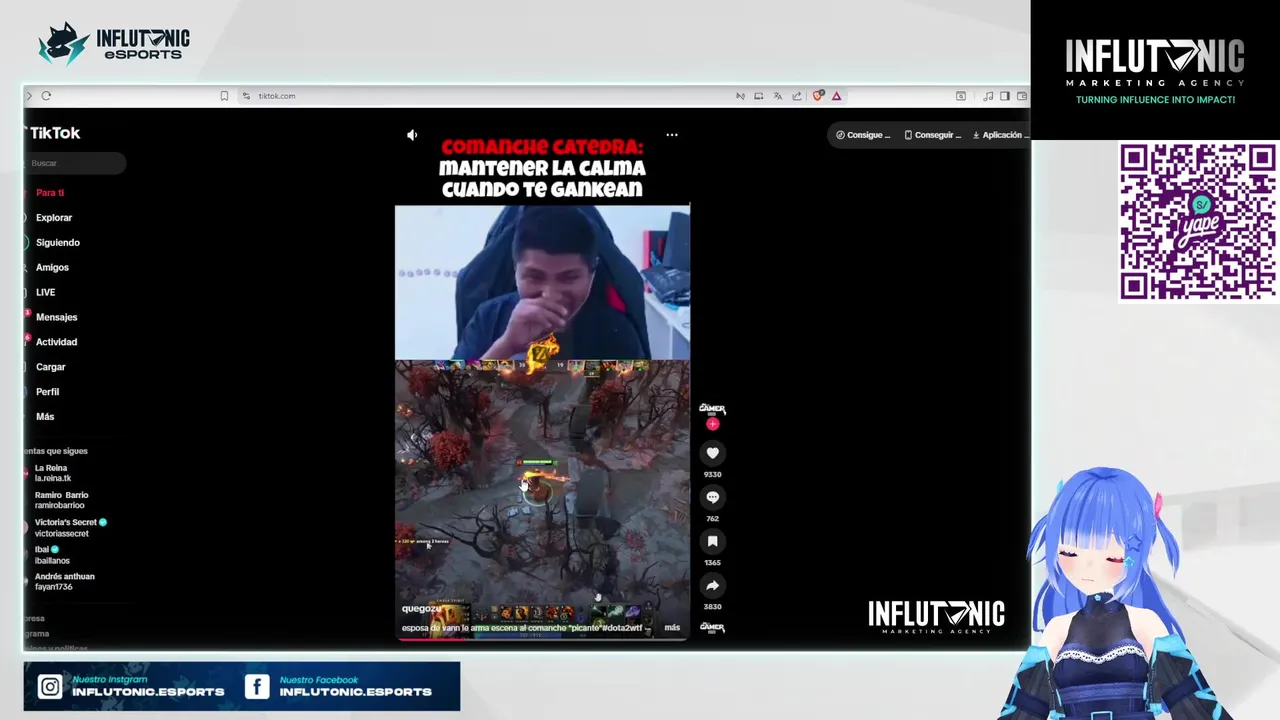
Task: Open Mensajes in the sidebar
Action: pyautogui.click(x=56, y=317)
